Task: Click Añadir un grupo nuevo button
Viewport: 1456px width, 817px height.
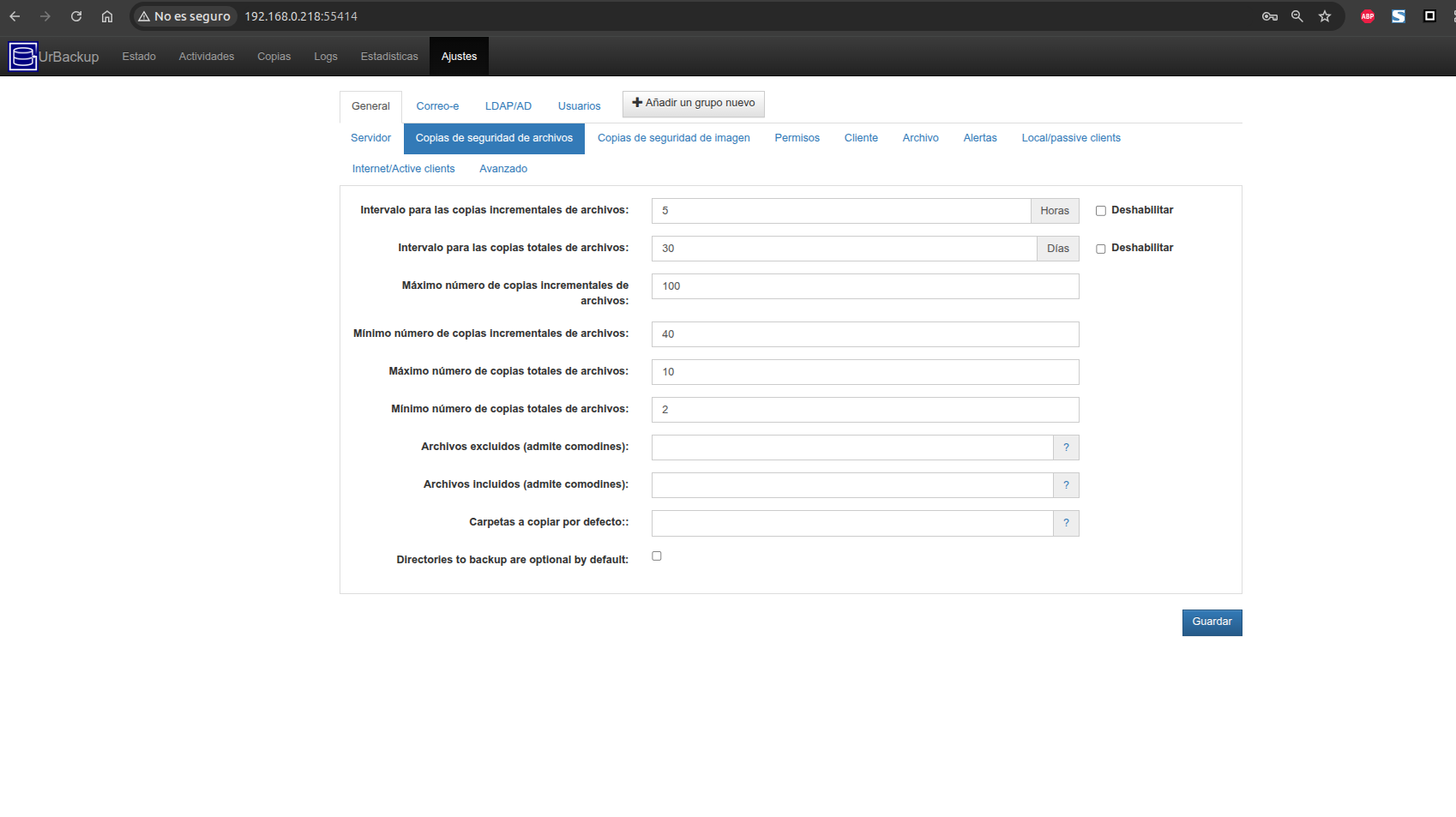Action: [693, 104]
